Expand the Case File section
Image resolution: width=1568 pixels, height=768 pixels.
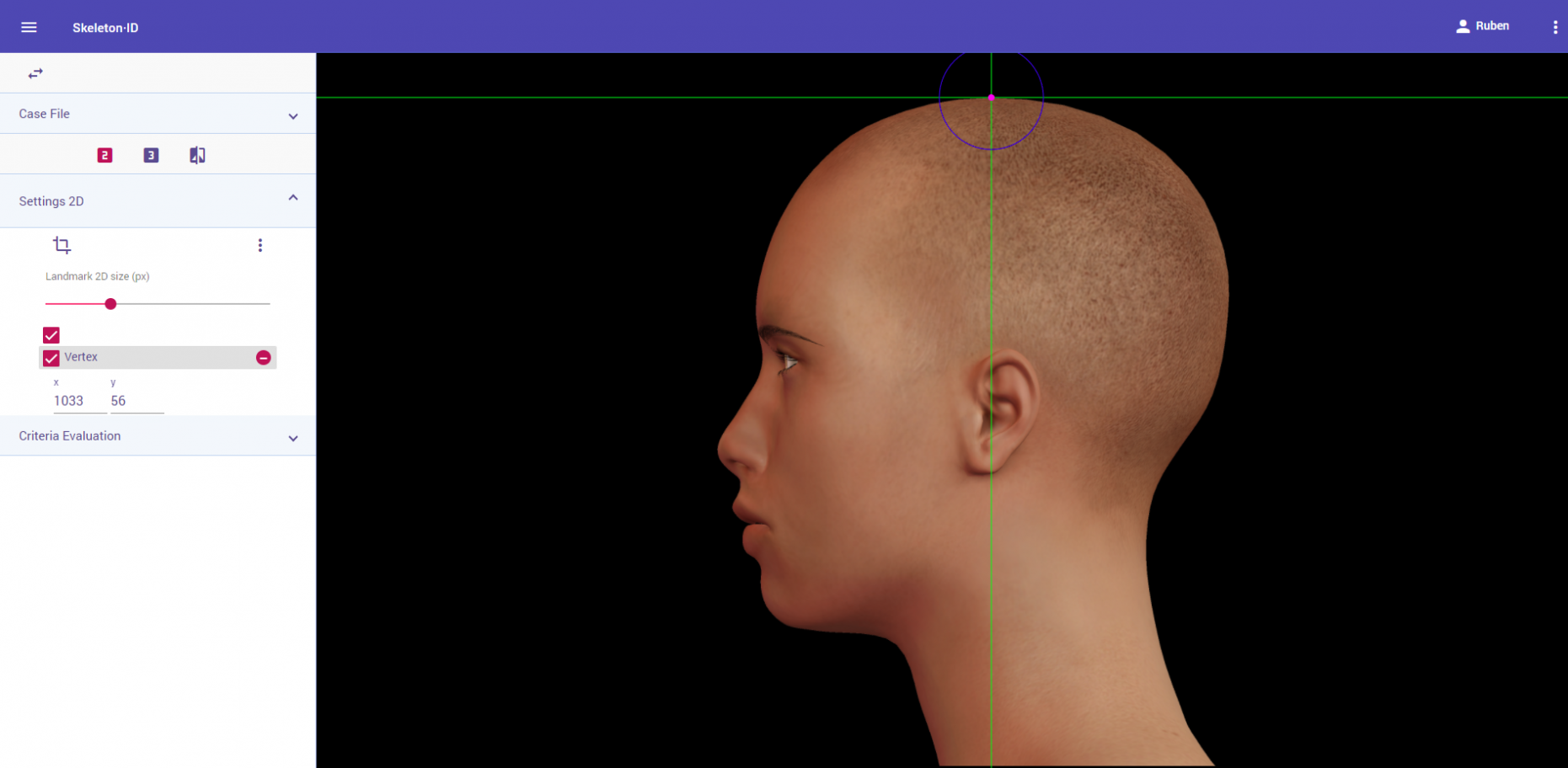(x=292, y=115)
